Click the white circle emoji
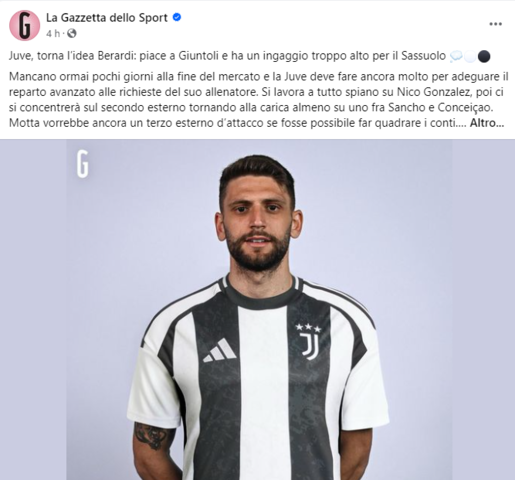 470,56
